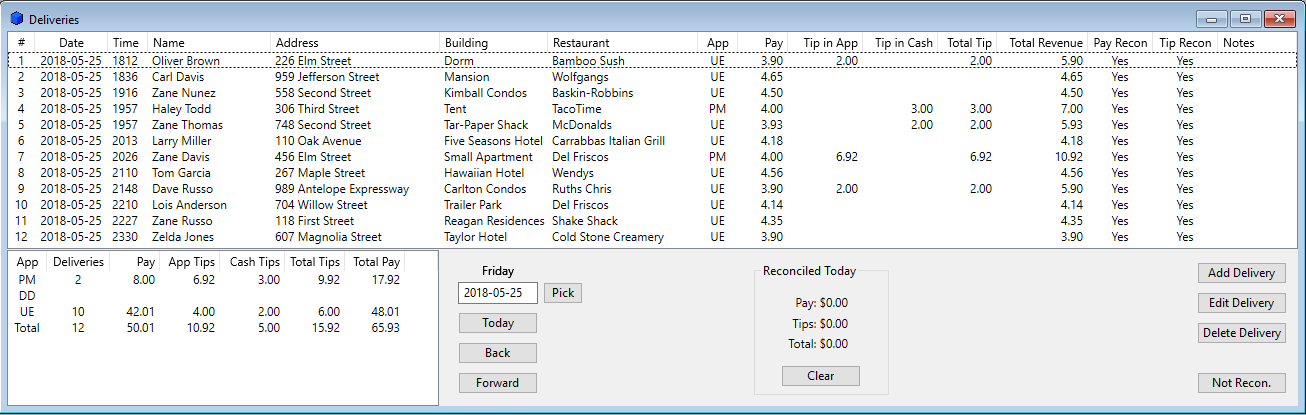Select the Zane Davis delivery row
This screenshot has width=1306, height=415.
pos(653,157)
